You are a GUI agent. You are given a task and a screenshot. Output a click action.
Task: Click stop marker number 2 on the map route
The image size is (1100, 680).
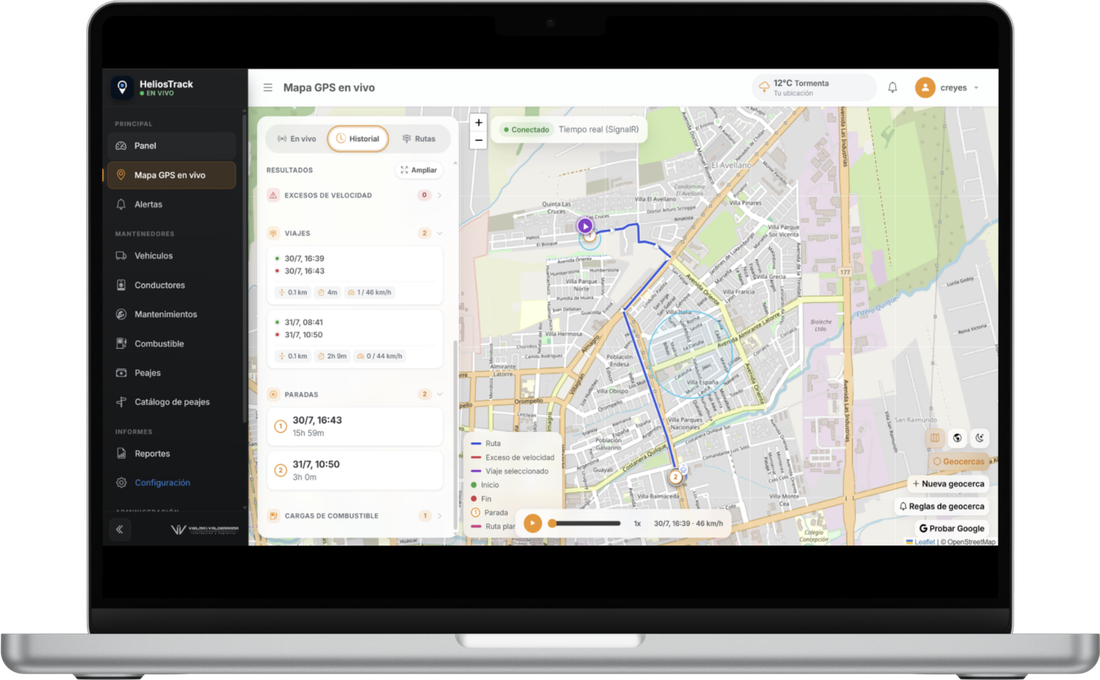[675, 477]
